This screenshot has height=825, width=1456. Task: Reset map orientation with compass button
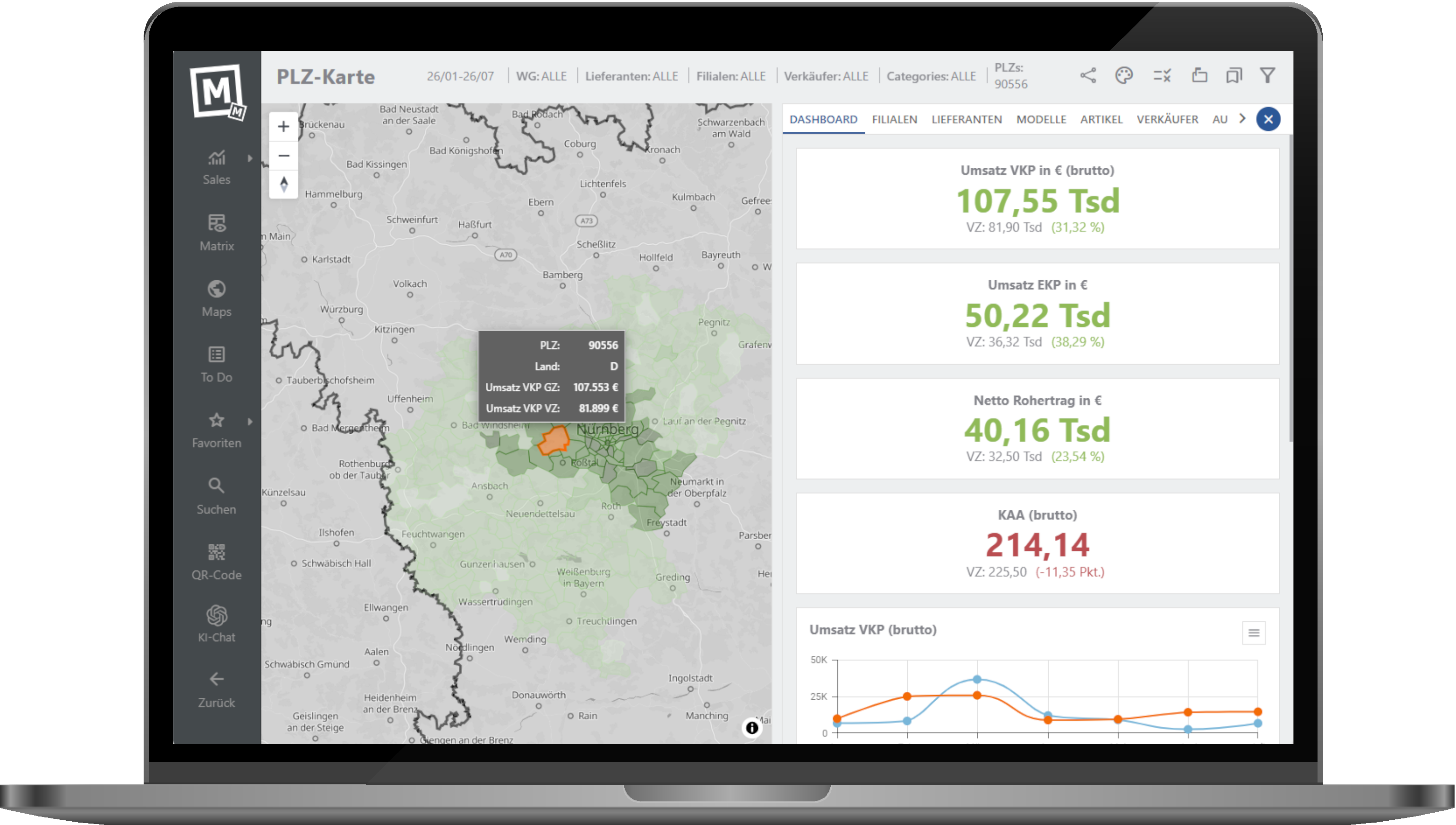pos(284,184)
